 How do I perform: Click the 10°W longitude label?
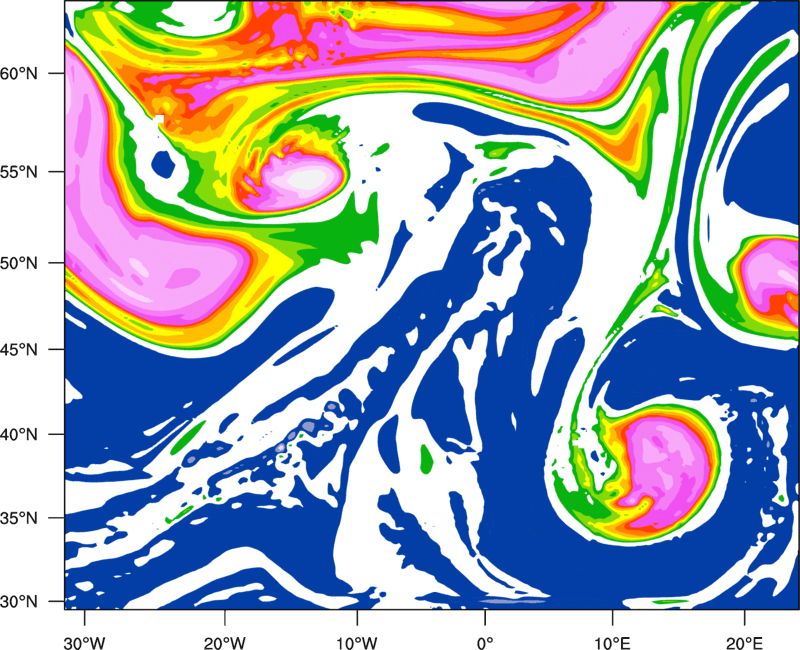coord(356,643)
